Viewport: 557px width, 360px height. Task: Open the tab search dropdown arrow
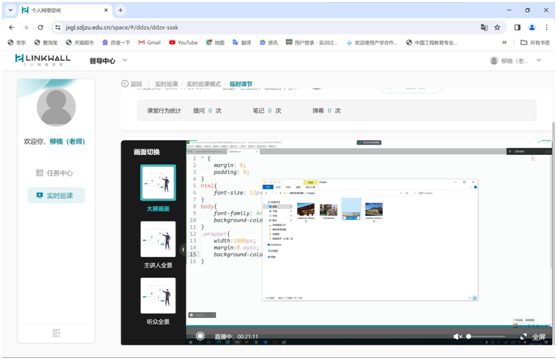click(x=10, y=10)
